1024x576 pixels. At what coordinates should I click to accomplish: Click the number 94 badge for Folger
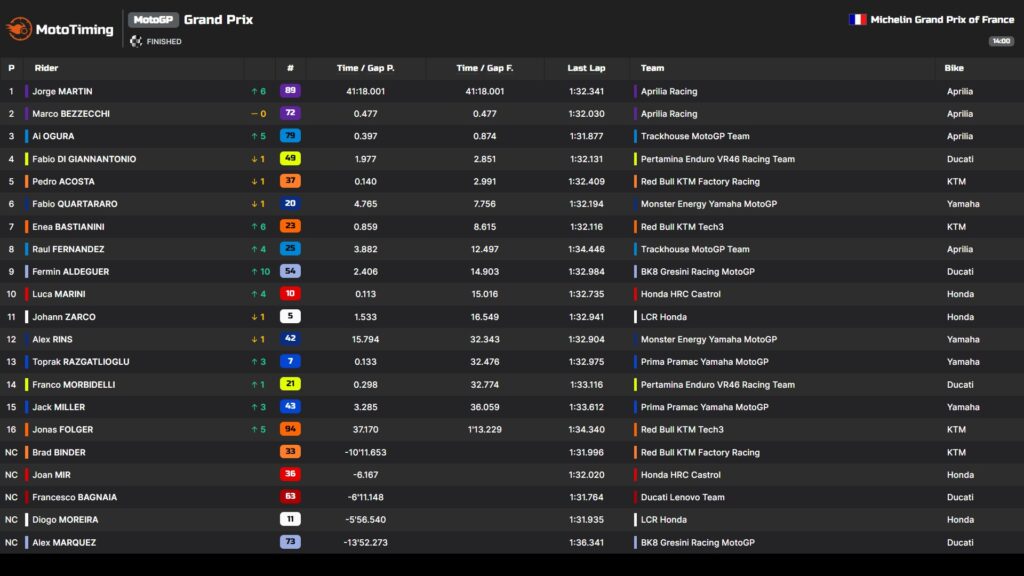point(290,429)
